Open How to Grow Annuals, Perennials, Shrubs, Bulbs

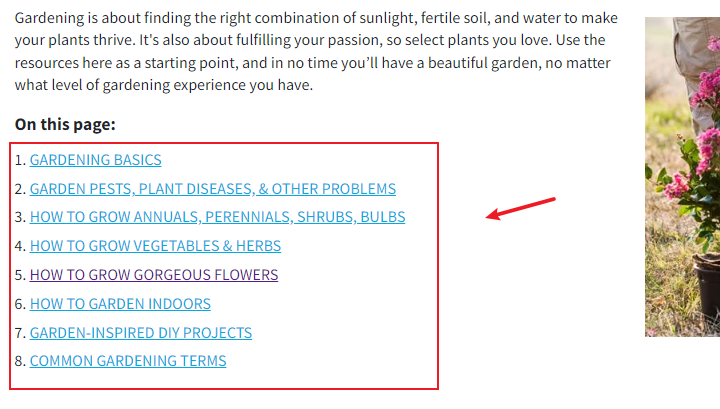click(x=217, y=217)
